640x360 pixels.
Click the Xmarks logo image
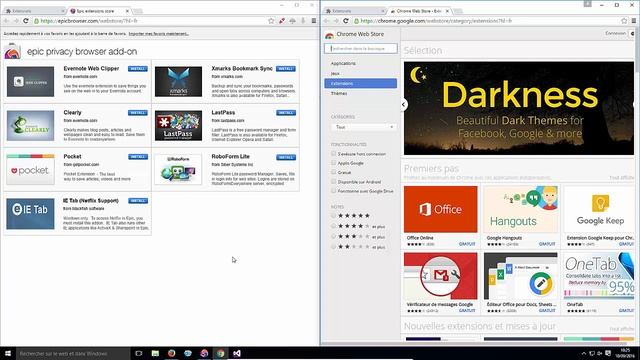178,82
